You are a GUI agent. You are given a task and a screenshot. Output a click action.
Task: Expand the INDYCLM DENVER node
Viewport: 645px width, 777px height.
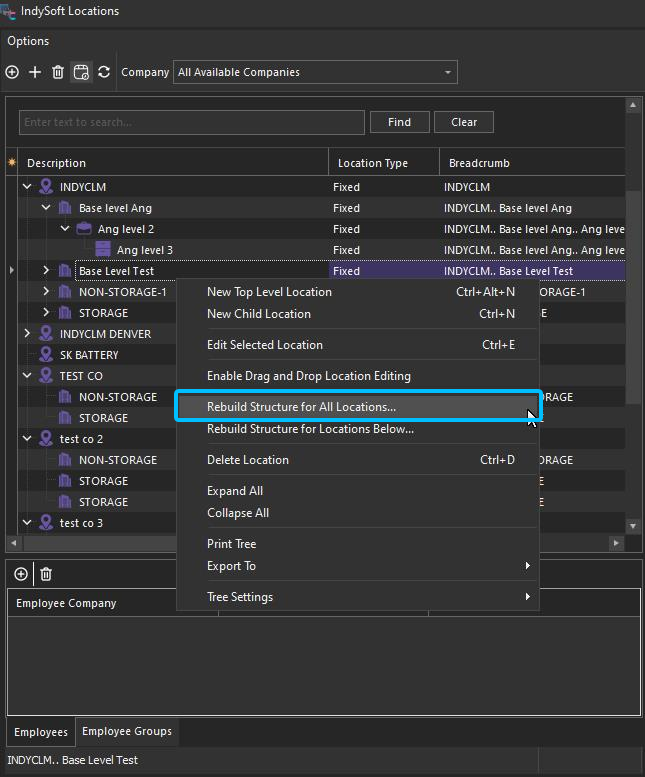coord(27,334)
